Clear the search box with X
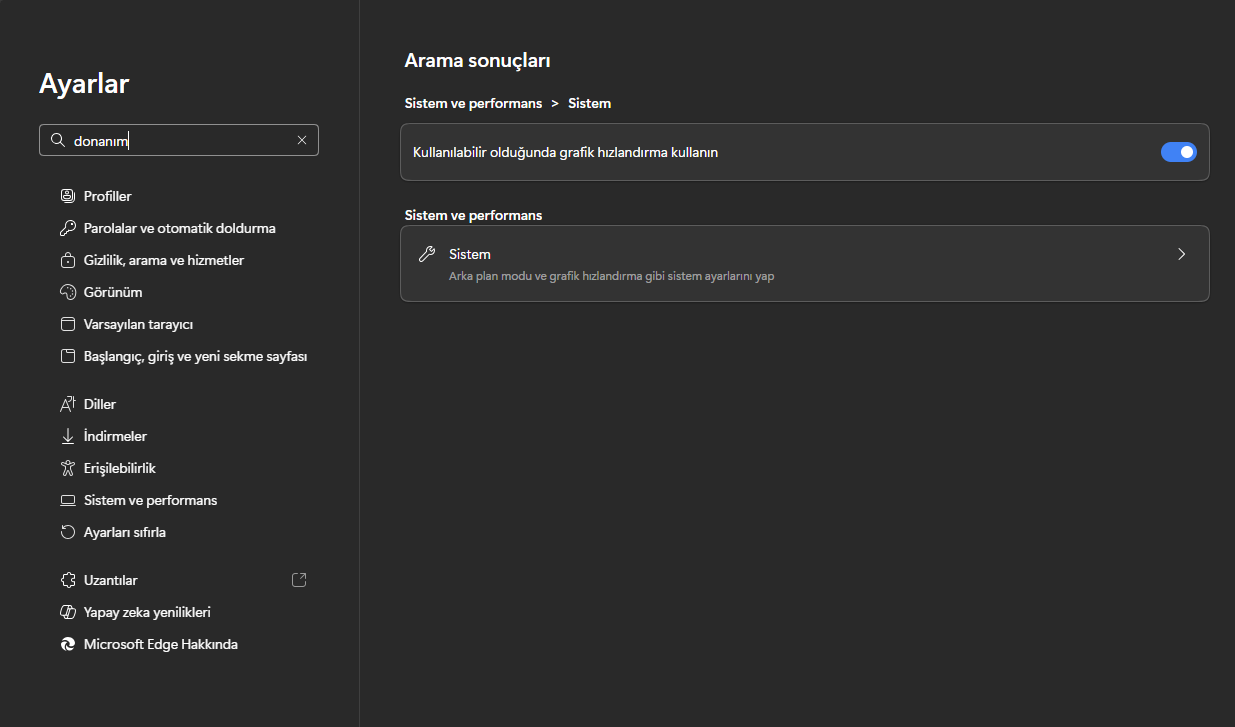This screenshot has height=727, width=1235. [x=302, y=140]
